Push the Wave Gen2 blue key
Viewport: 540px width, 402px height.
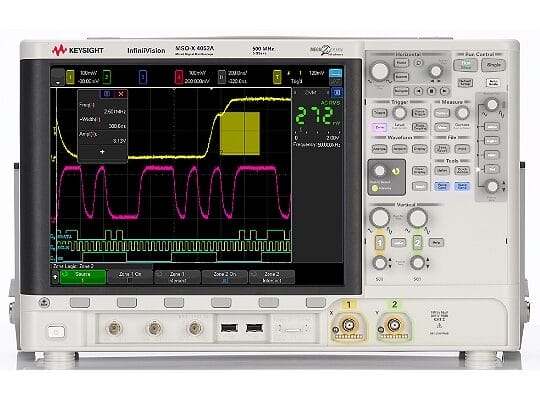[462, 186]
